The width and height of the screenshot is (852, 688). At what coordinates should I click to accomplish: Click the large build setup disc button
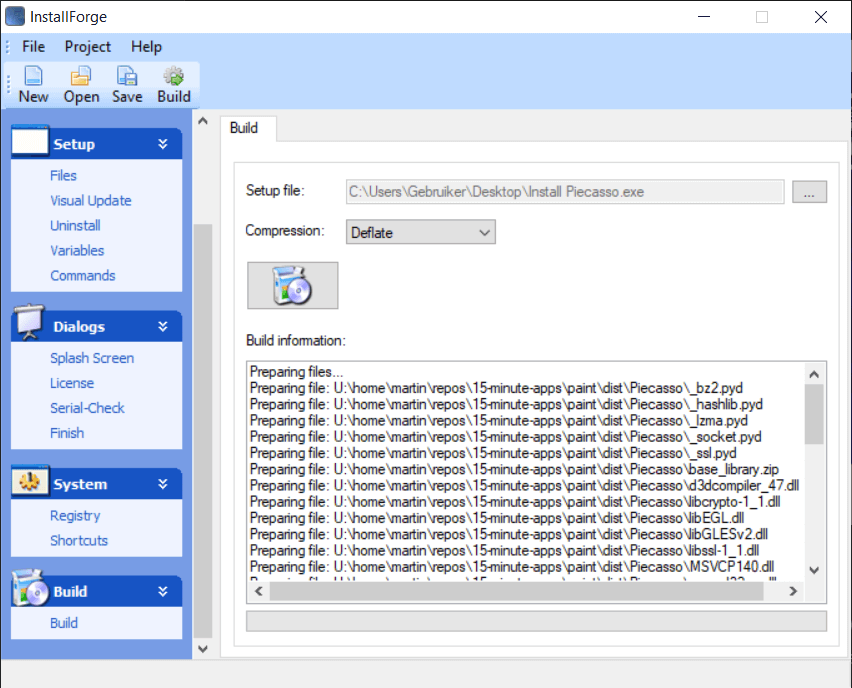point(292,285)
